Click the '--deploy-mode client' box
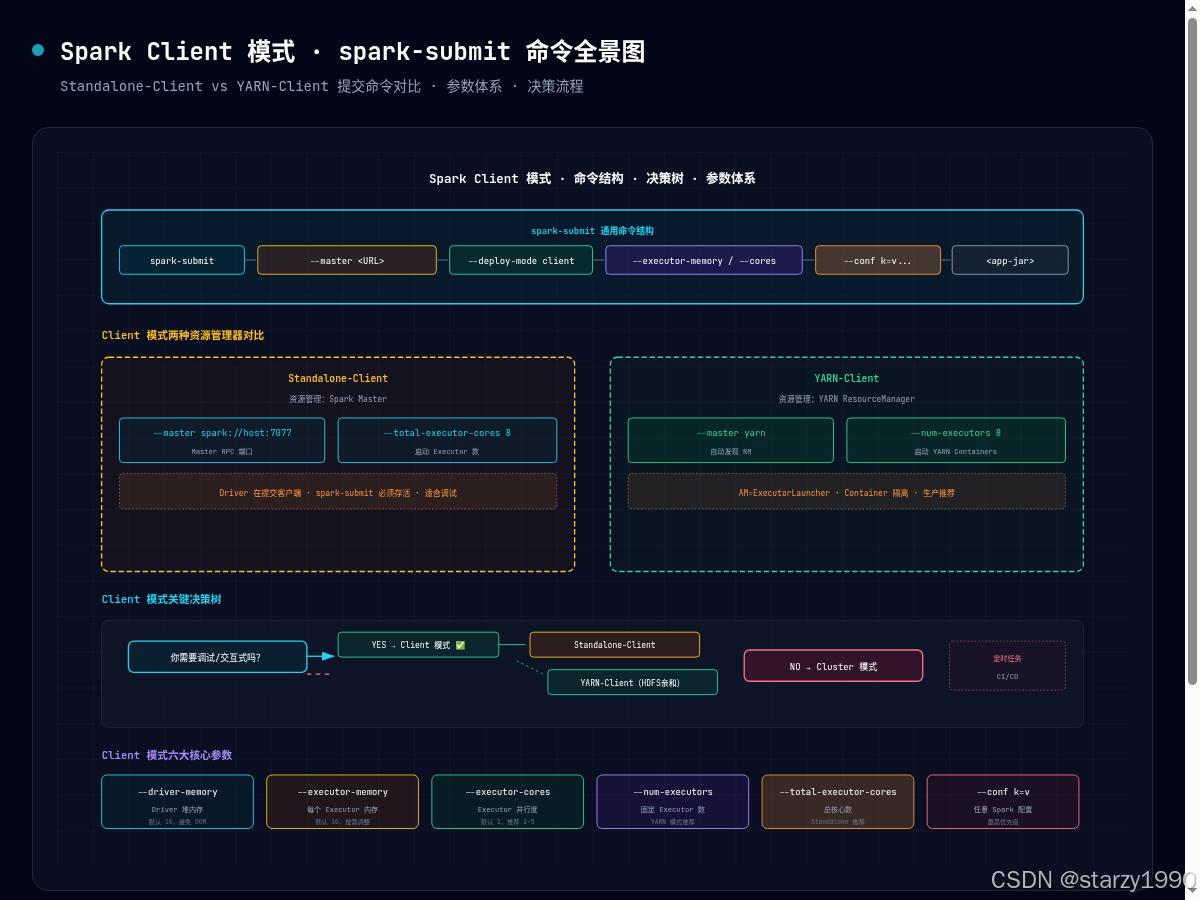The width and height of the screenshot is (1200, 900). pos(521,260)
